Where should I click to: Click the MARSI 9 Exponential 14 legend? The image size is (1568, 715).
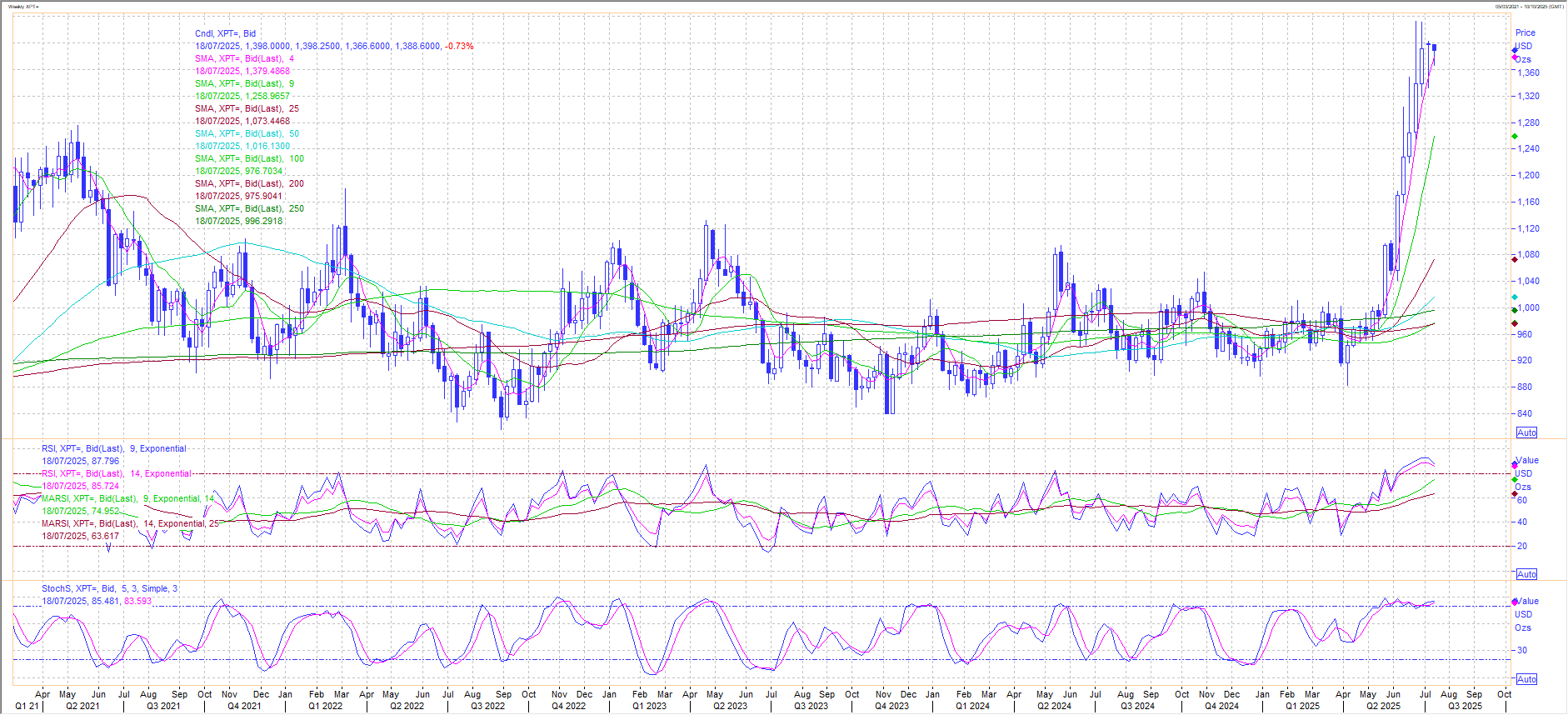[x=127, y=499]
